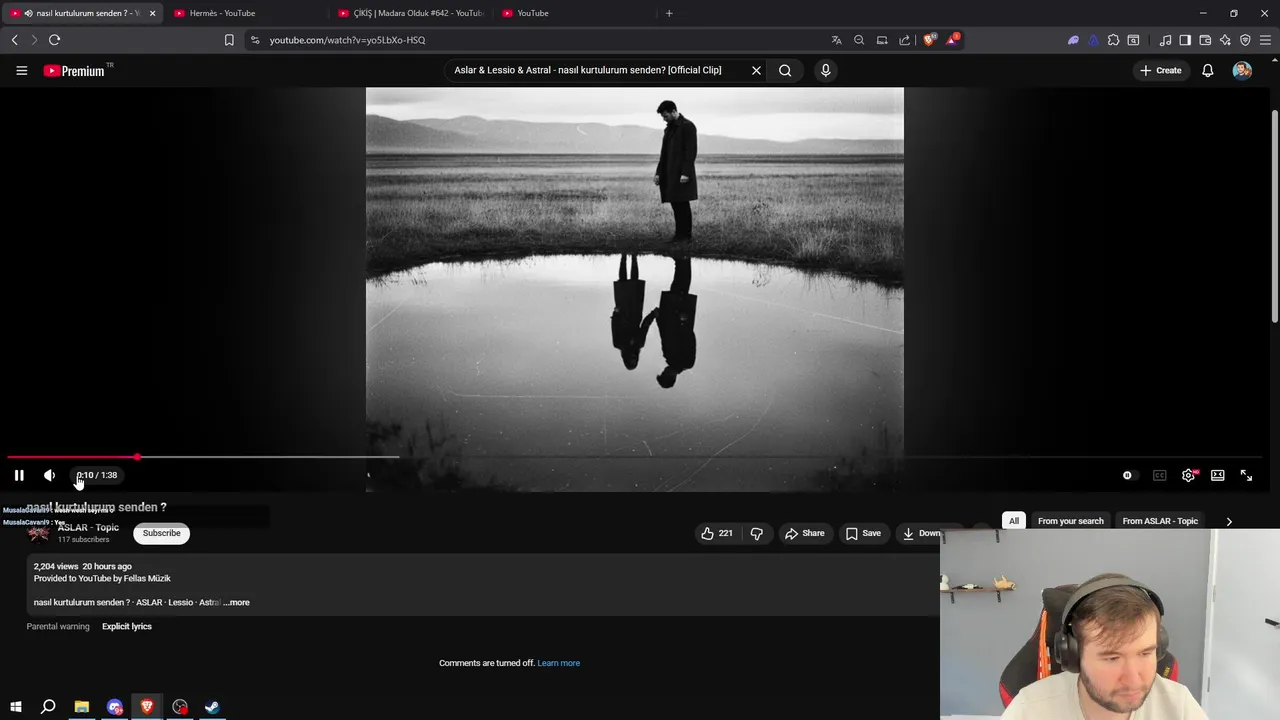This screenshot has height=720, width=1280.
Task: Open Brave Shields lion icon
Action: pos(929,40)
